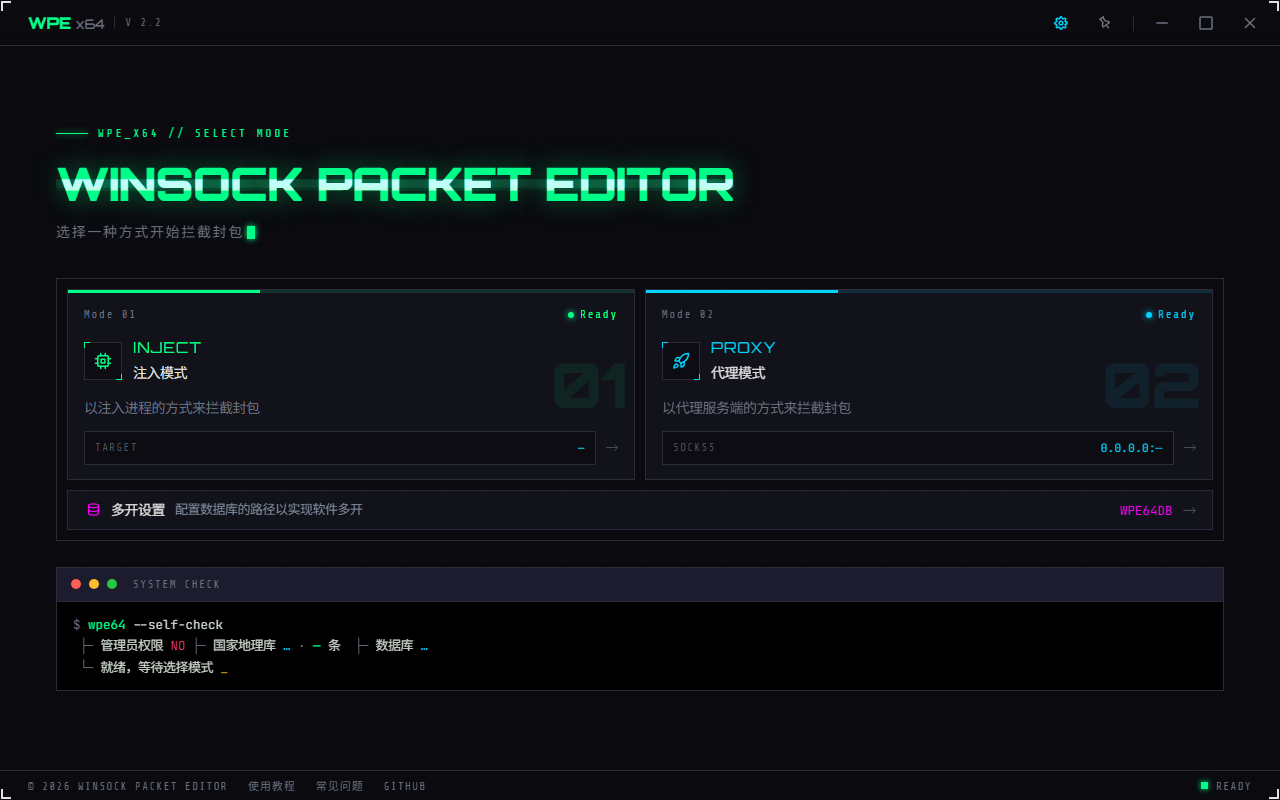
Task: Pin the window with the pin icon
Action: [1105, 23]
